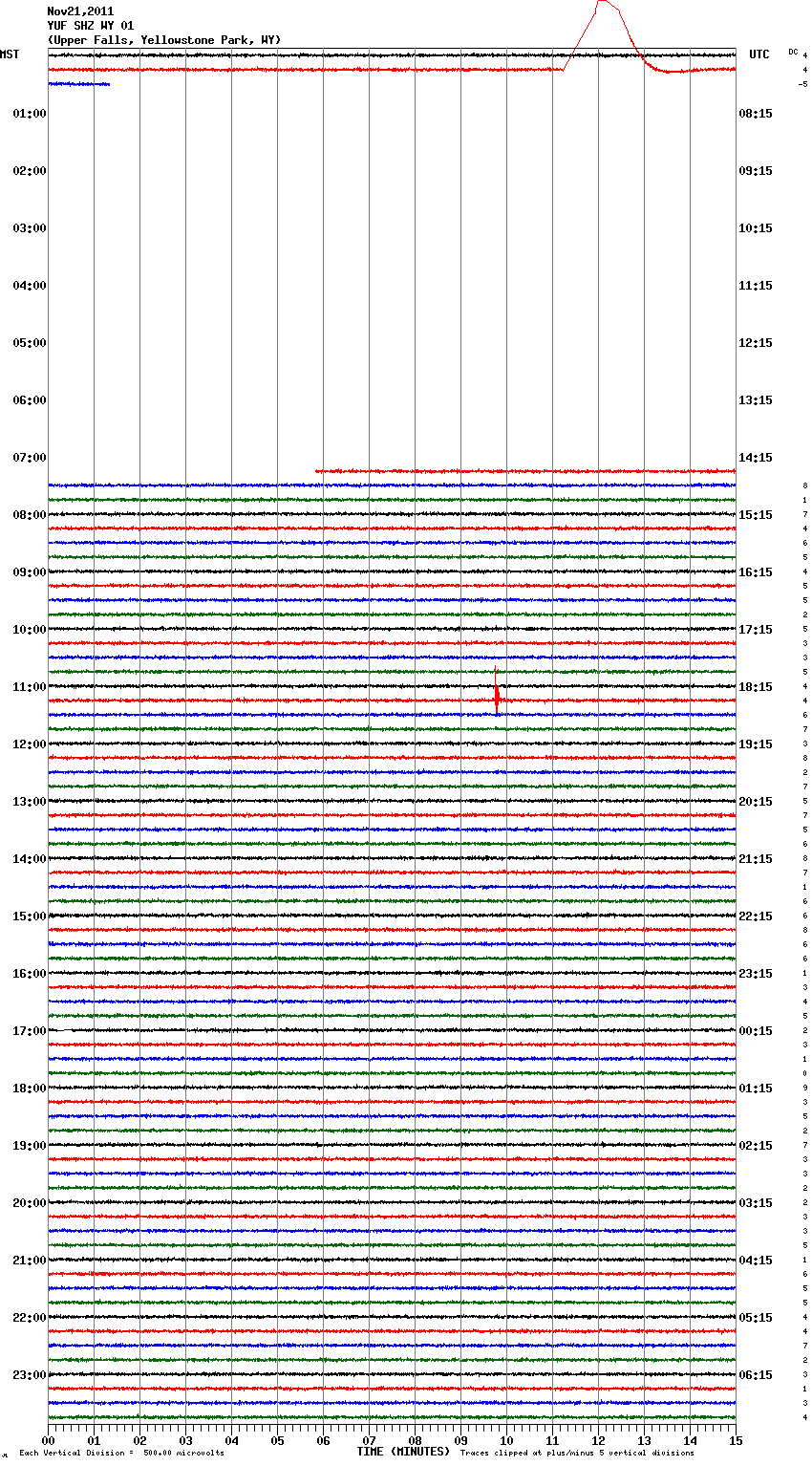Click the vertical division 500.00 microvolts note

click(121, 1454)
